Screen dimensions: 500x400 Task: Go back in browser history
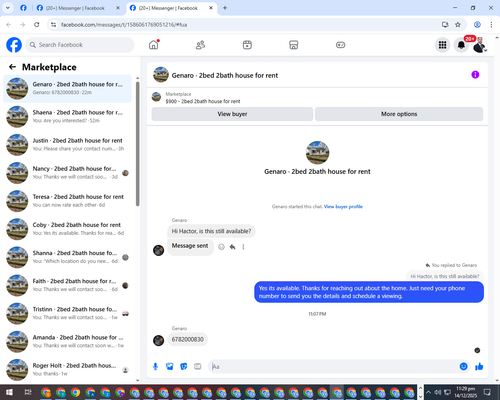point(9,25)
